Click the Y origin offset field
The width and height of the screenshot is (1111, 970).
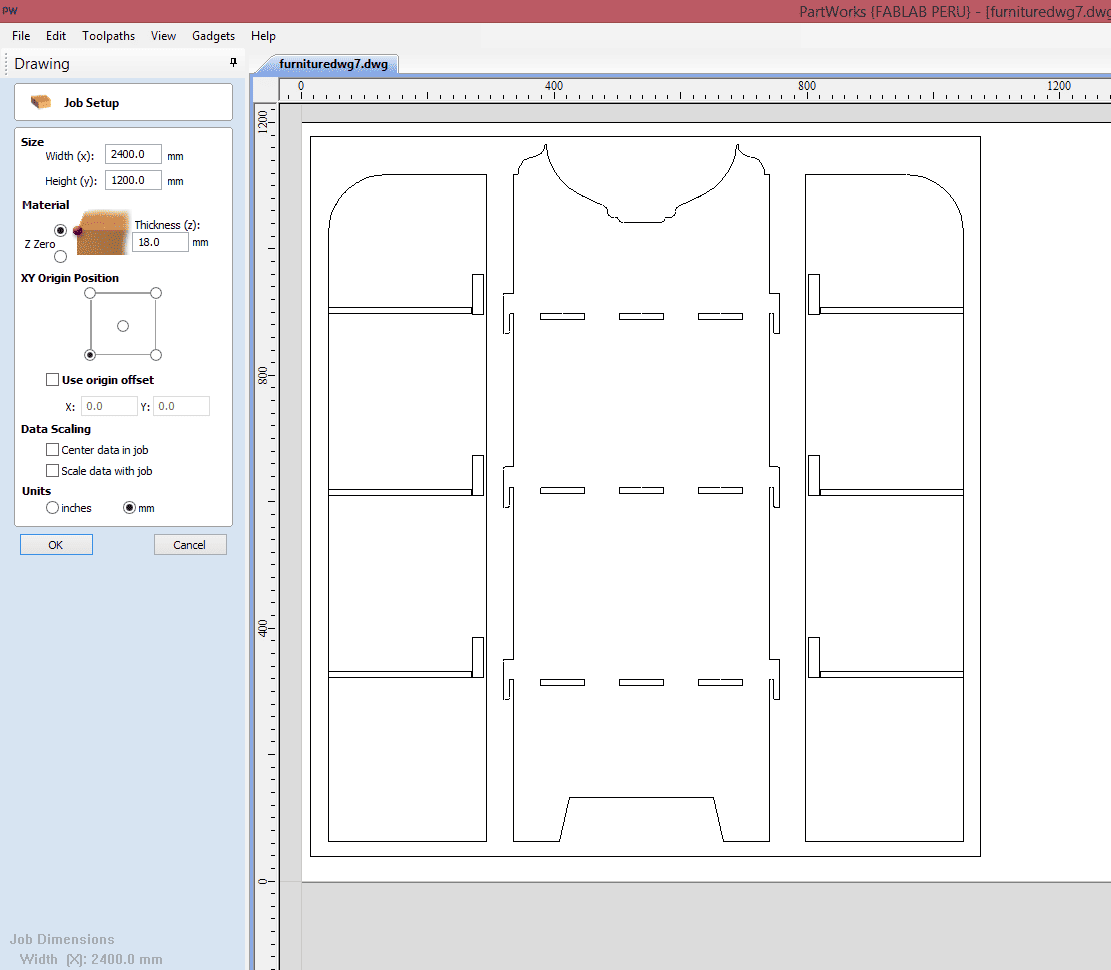181,406
